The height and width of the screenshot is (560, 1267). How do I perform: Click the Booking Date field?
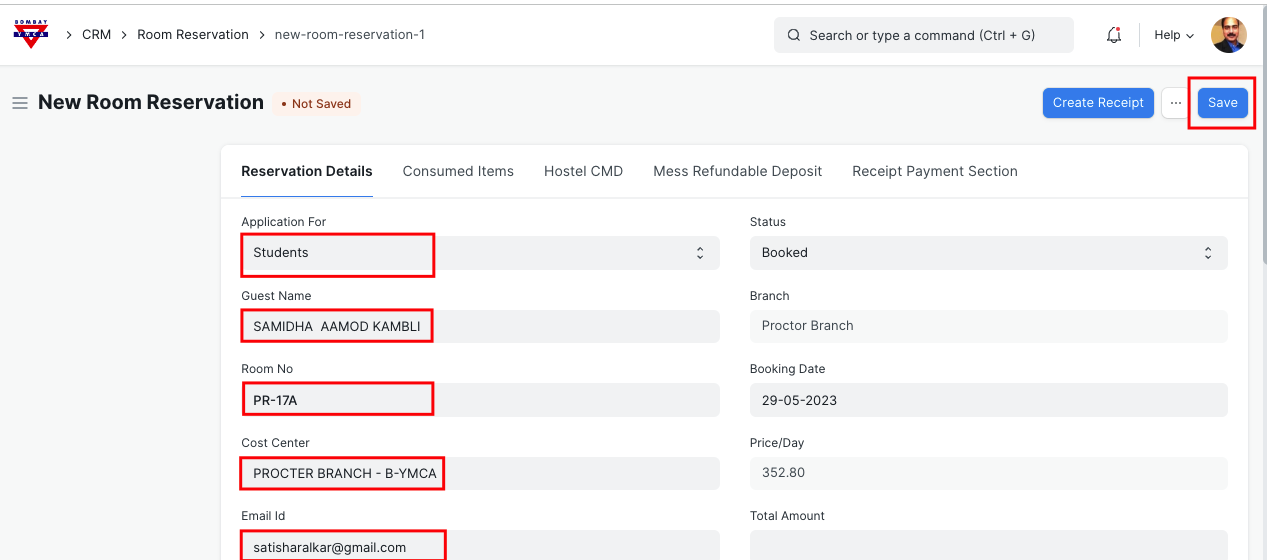(988, 400)
